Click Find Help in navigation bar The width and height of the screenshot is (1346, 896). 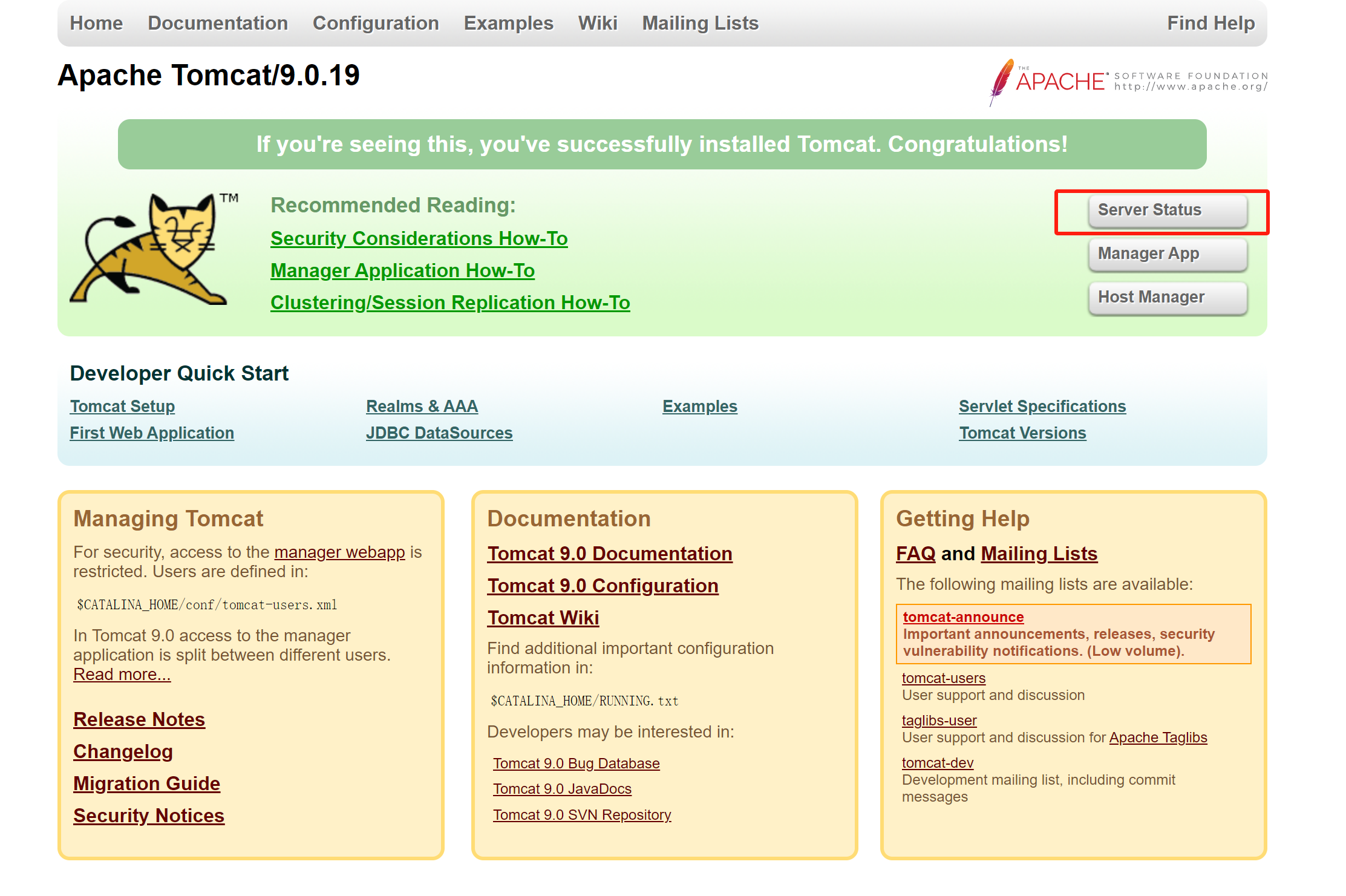(x=1210, y=23)
